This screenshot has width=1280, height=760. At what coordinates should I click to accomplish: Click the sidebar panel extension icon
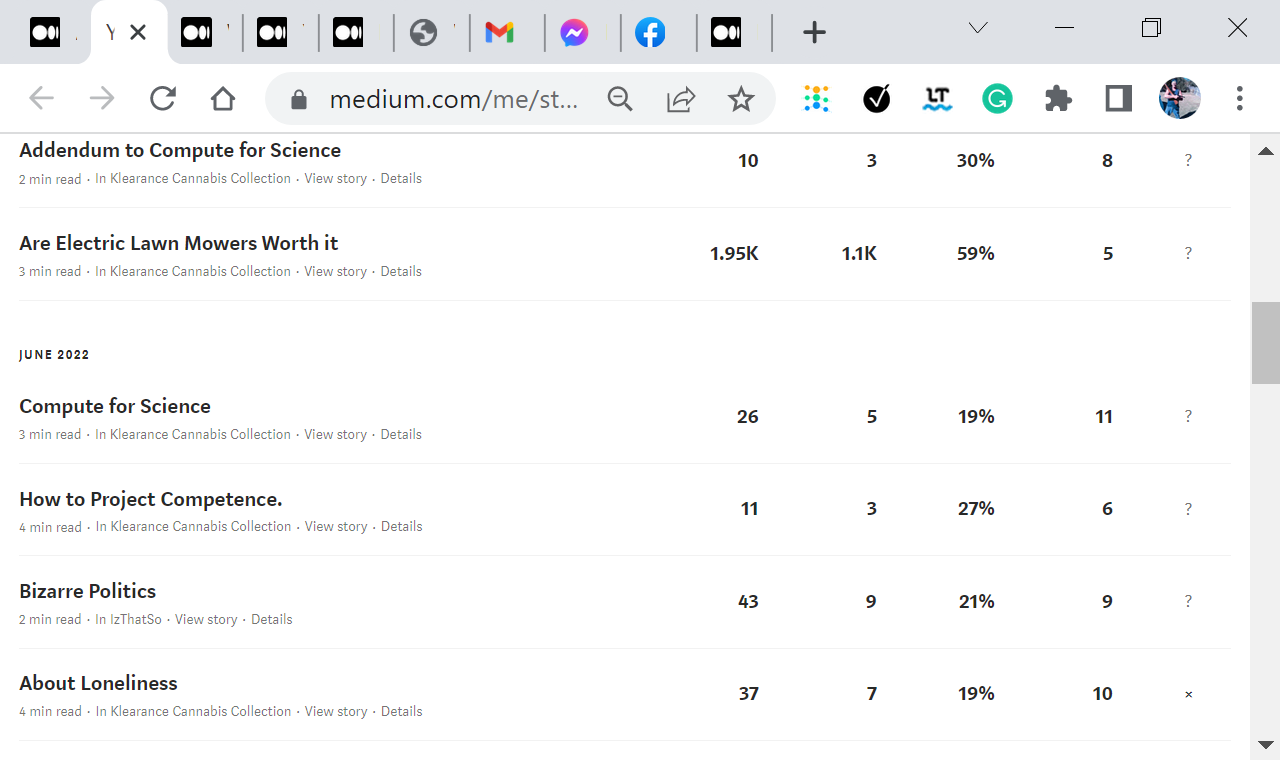point(1118,98)
